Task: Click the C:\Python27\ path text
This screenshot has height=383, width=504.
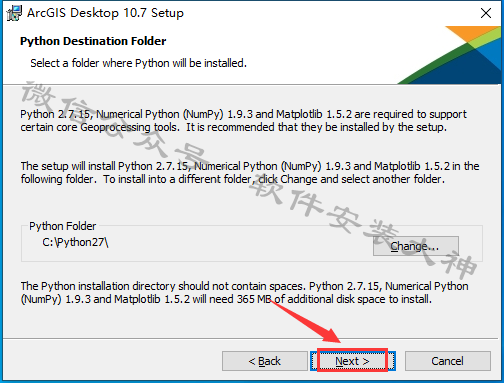Action: coord(75,242)
